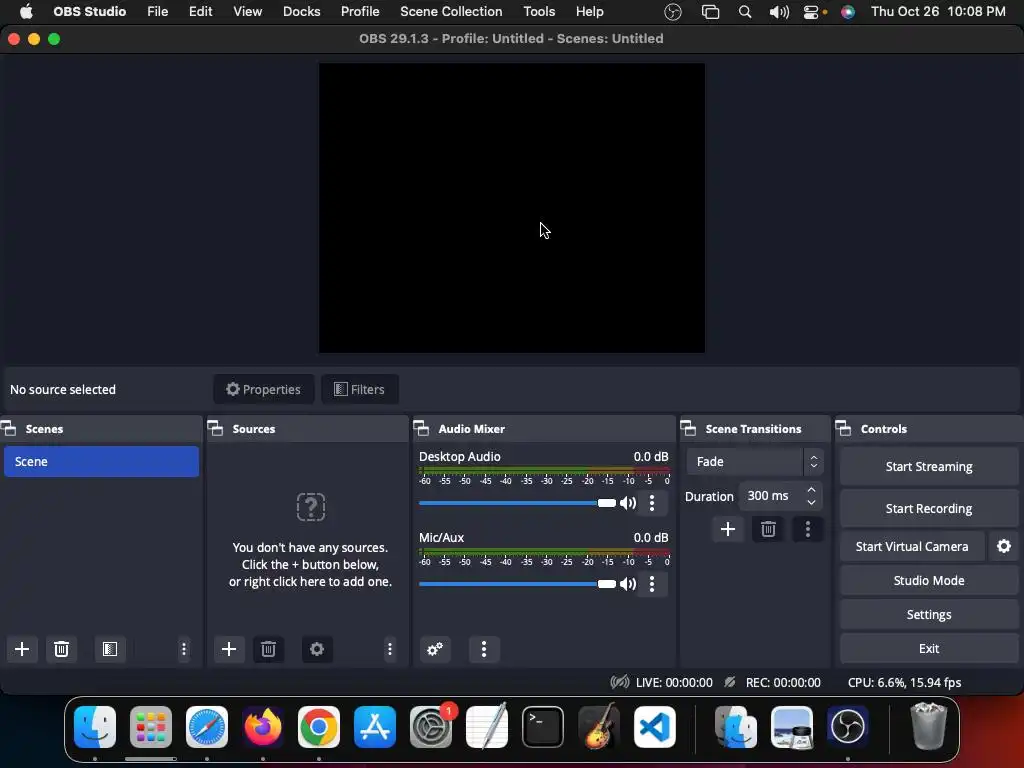Increase transition duration with up arrow
The height and width of the screenshot is (768, 1024).
click(811, 489)
